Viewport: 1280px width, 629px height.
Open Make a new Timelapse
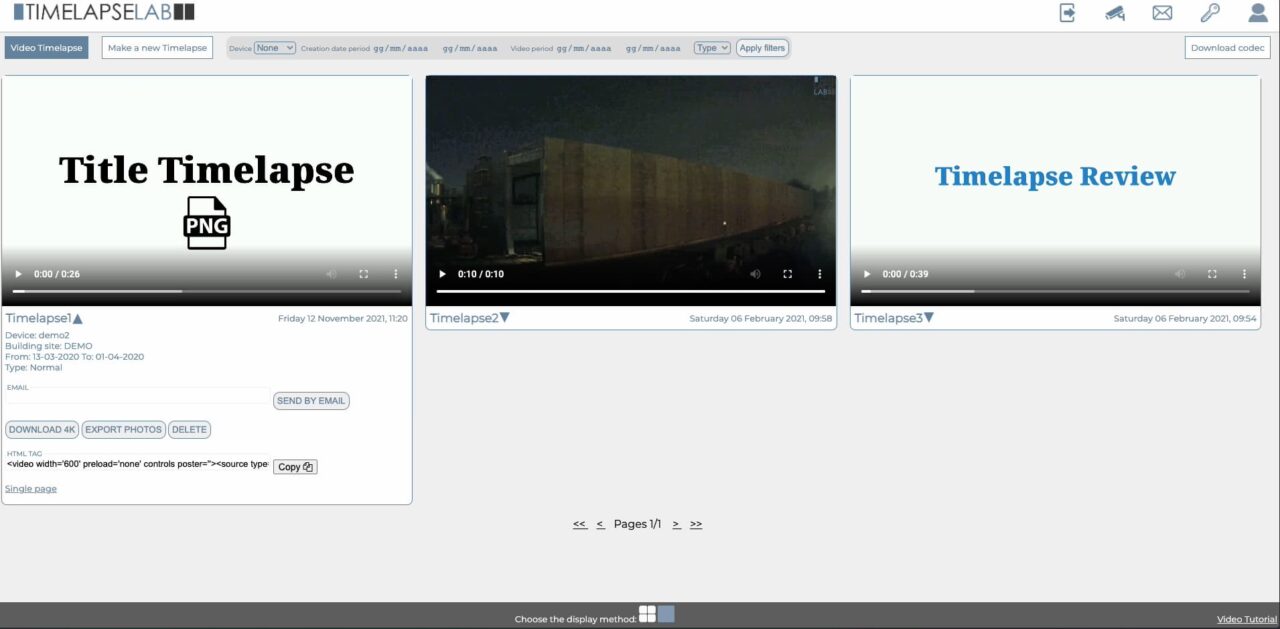(x=157, y=48)
